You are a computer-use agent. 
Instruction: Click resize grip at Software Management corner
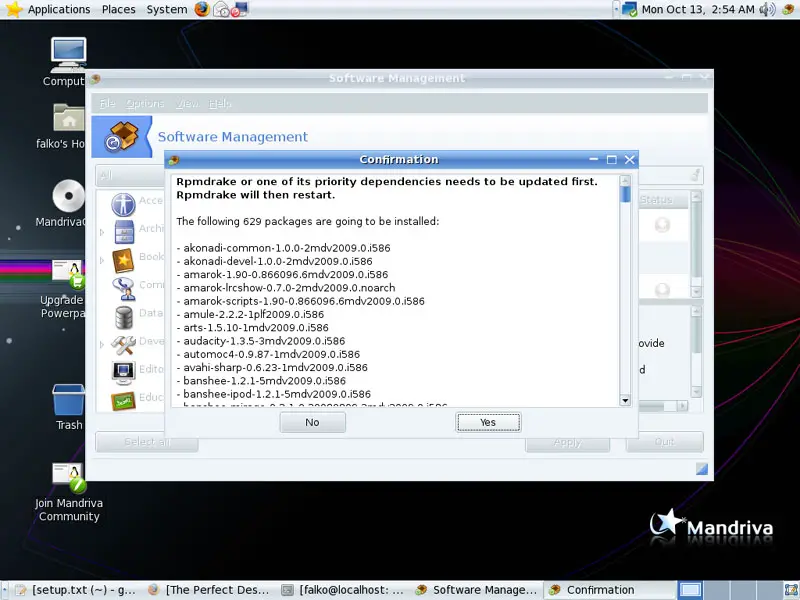(702, 468)
